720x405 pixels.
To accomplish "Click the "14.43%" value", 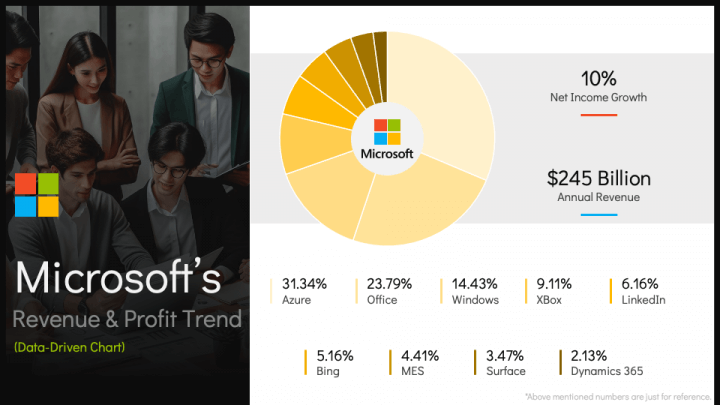I will pyautogui.click(x=474, y=284).
